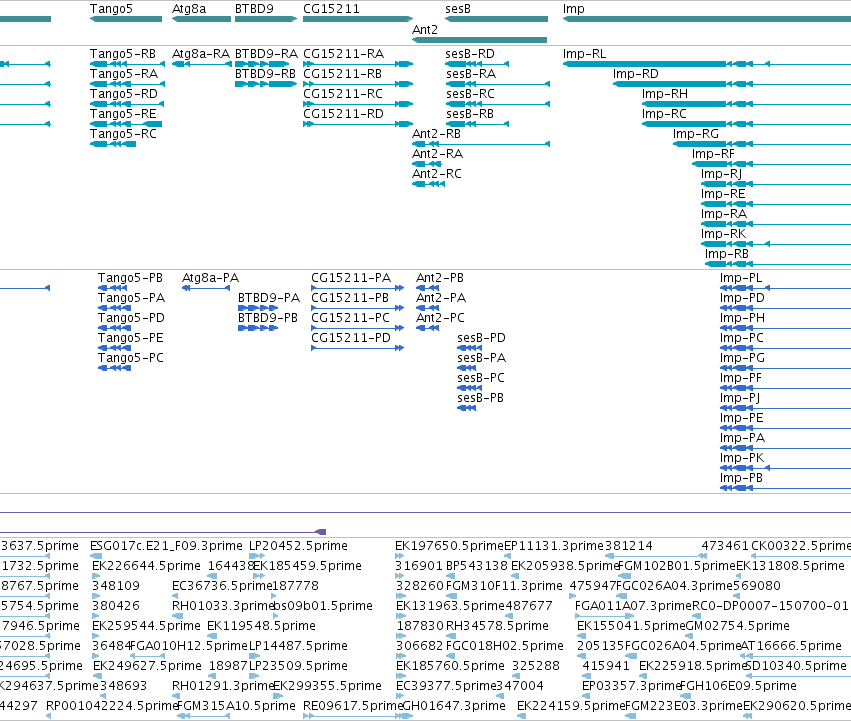The width and height of the screenshot is (851, 721).
Task: Click the Ant2-PB protein label
Action: click(440, 278)
